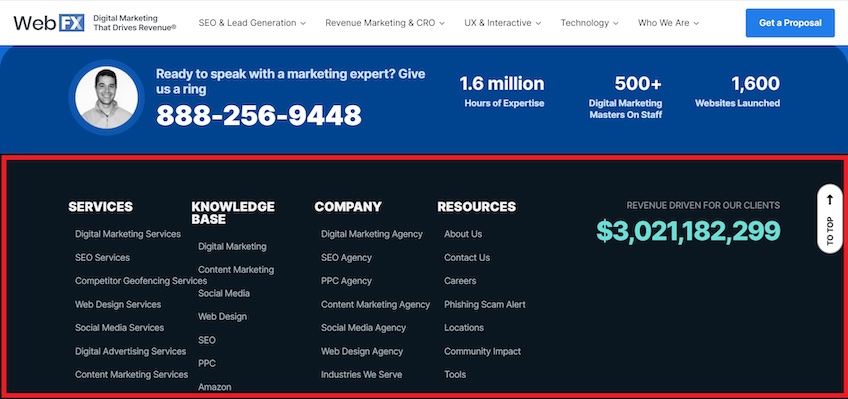Open PPC Agency link
The height and width of the screenshot is (399, 848).
(x=346, y=281)
